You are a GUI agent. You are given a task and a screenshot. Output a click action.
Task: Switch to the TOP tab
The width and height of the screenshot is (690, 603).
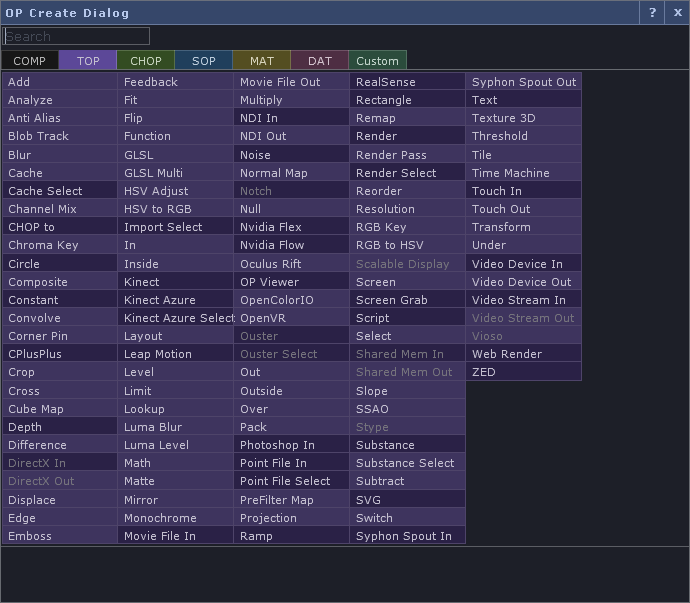point(88,61)
